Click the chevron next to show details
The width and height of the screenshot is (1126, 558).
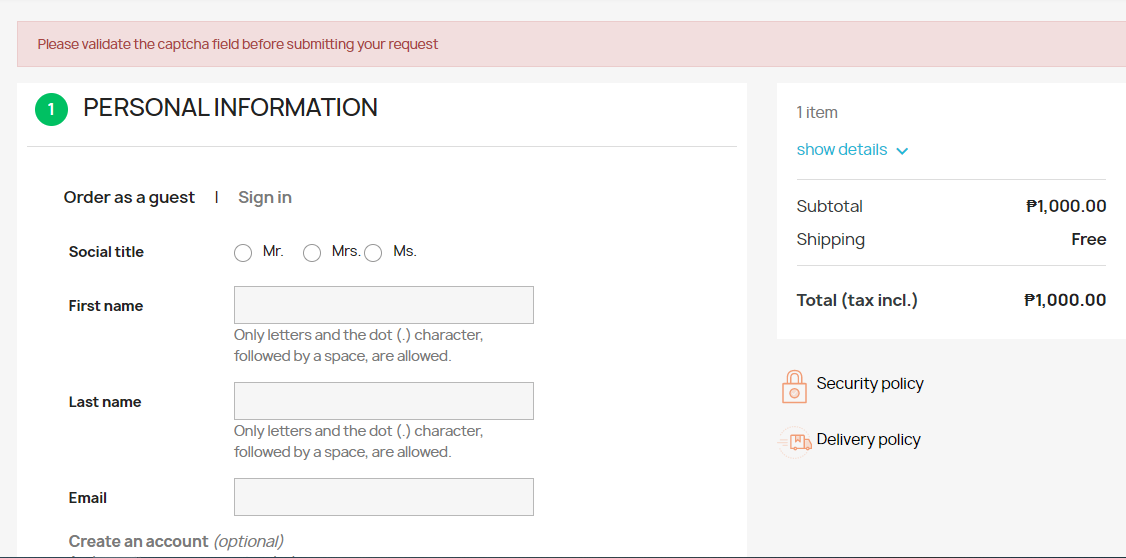(903, 151)
